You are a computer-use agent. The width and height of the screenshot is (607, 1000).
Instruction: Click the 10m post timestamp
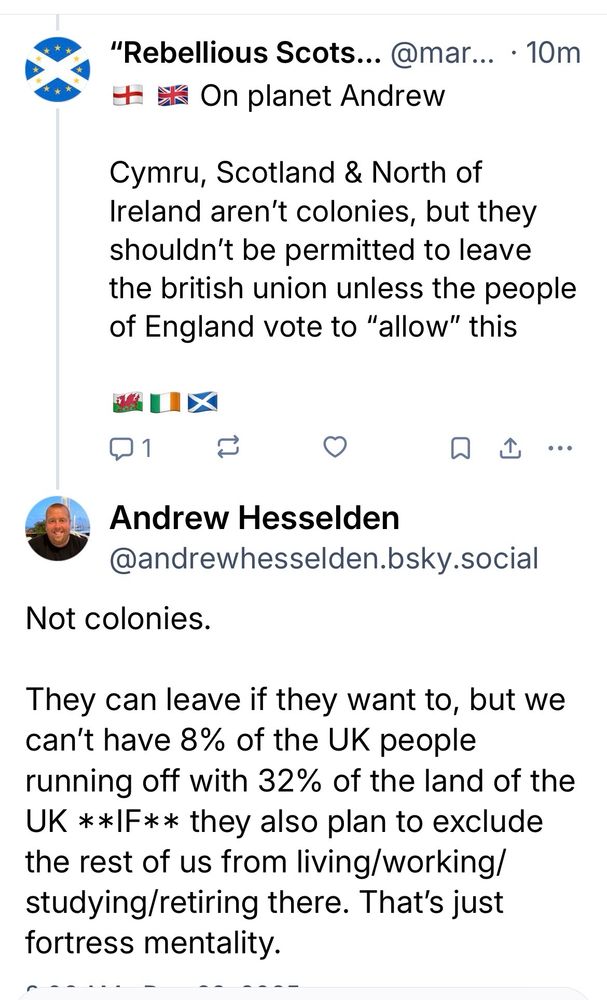[x=551, y=53]
